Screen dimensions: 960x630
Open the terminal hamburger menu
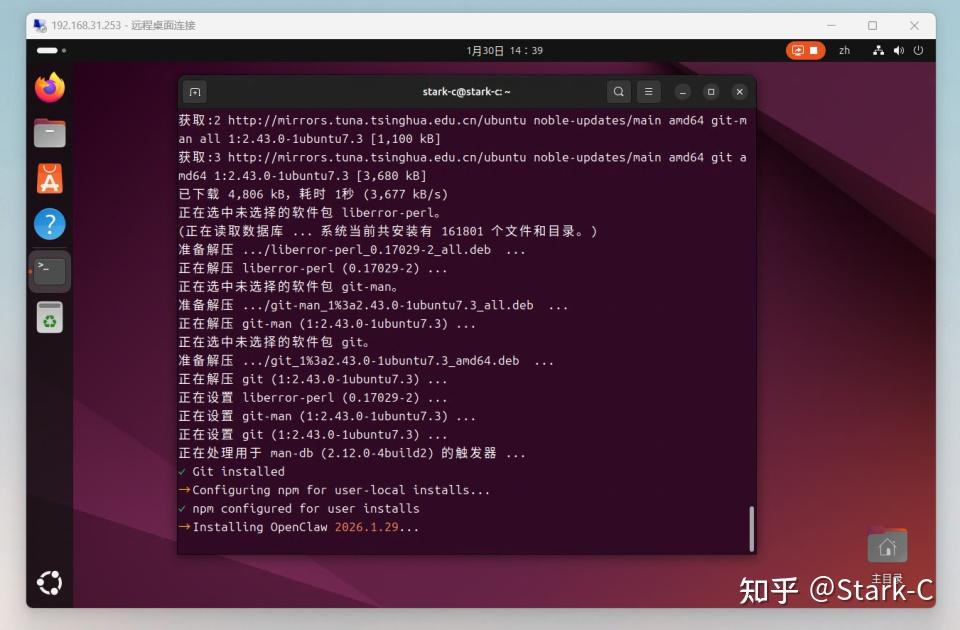click(648, 92)
